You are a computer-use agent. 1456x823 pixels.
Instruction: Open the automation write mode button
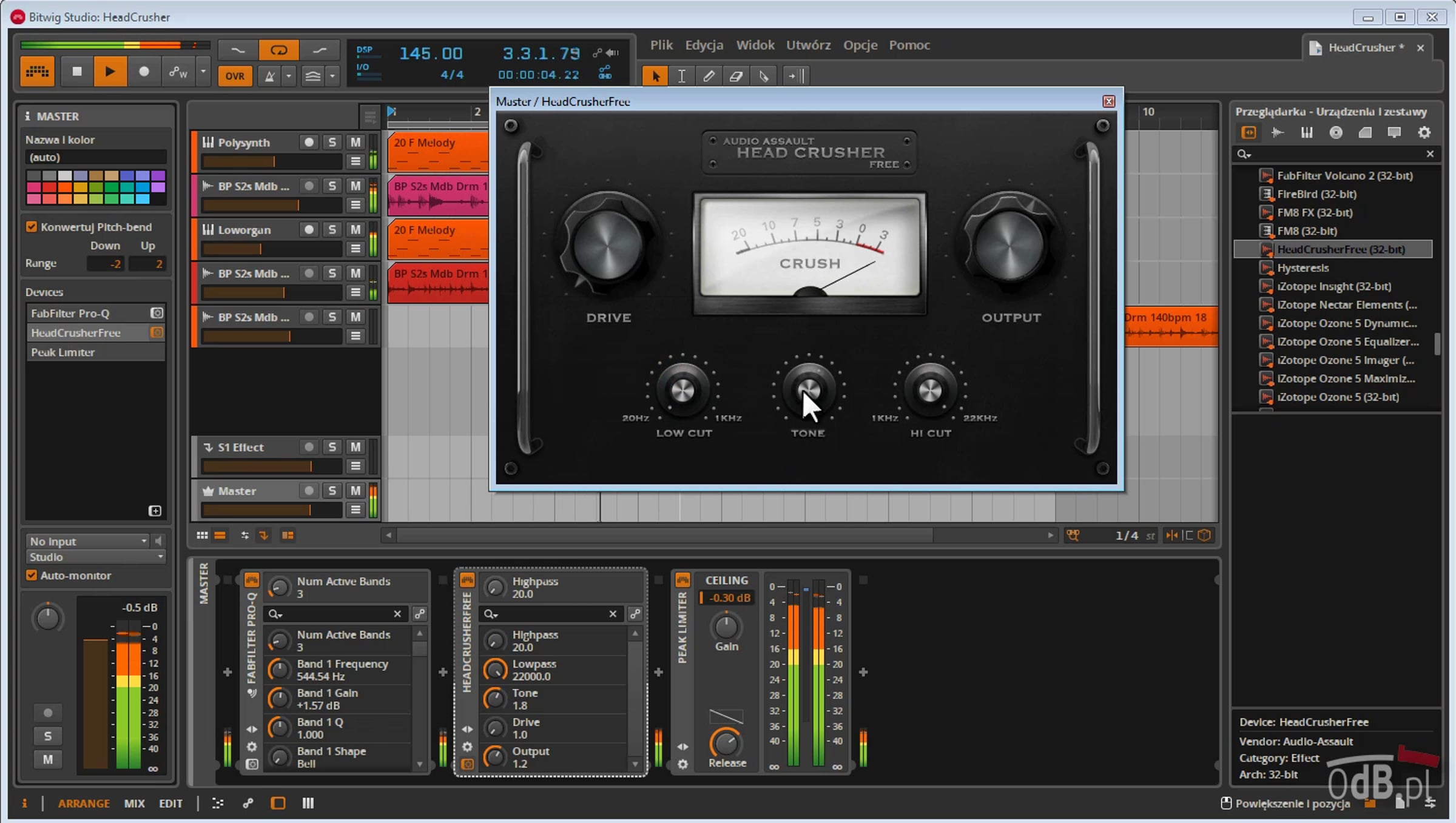pyautogui.click(x=178, y=72)
